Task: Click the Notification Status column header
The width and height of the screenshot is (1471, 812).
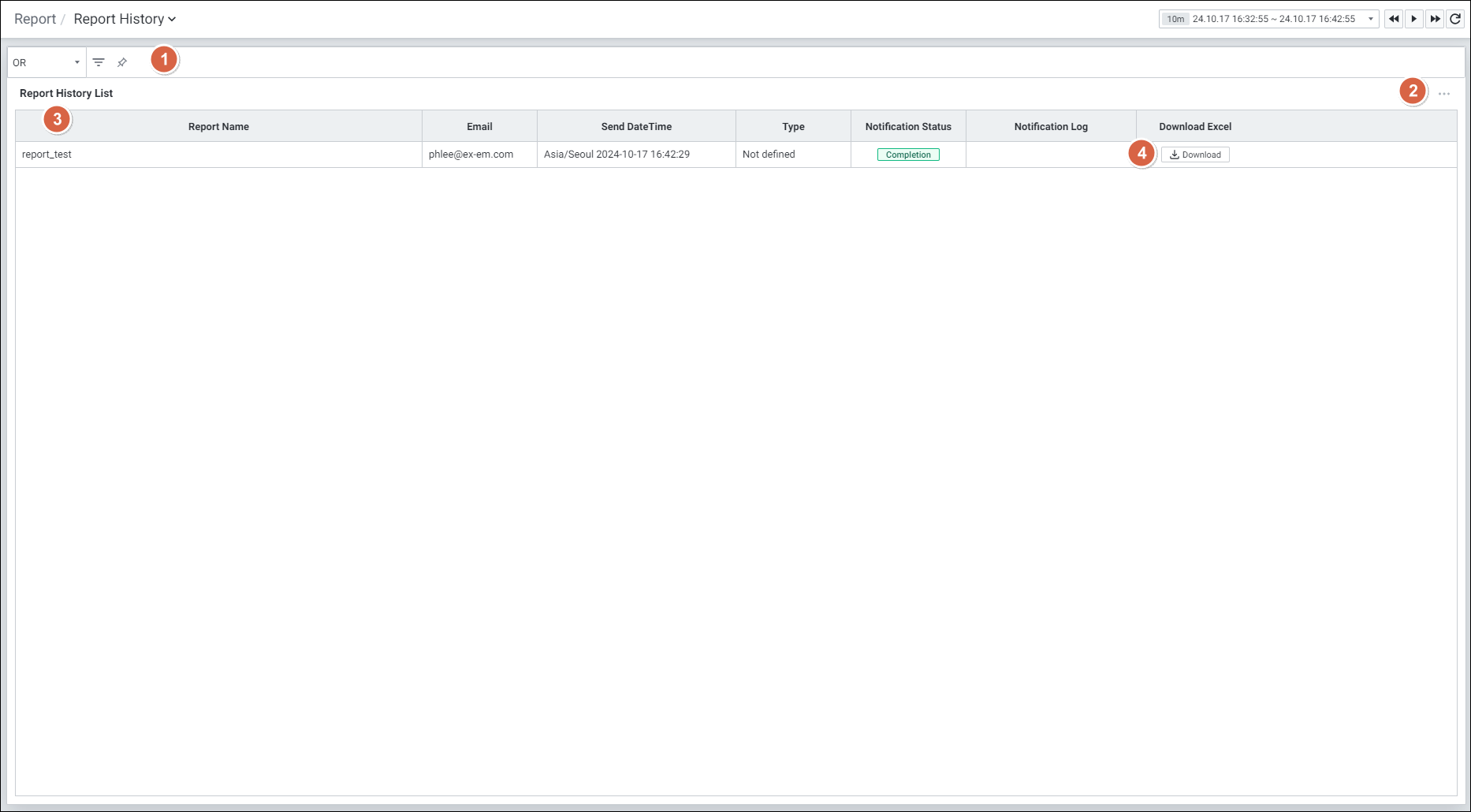Action: pyautogui.click(x=908, y=126)
